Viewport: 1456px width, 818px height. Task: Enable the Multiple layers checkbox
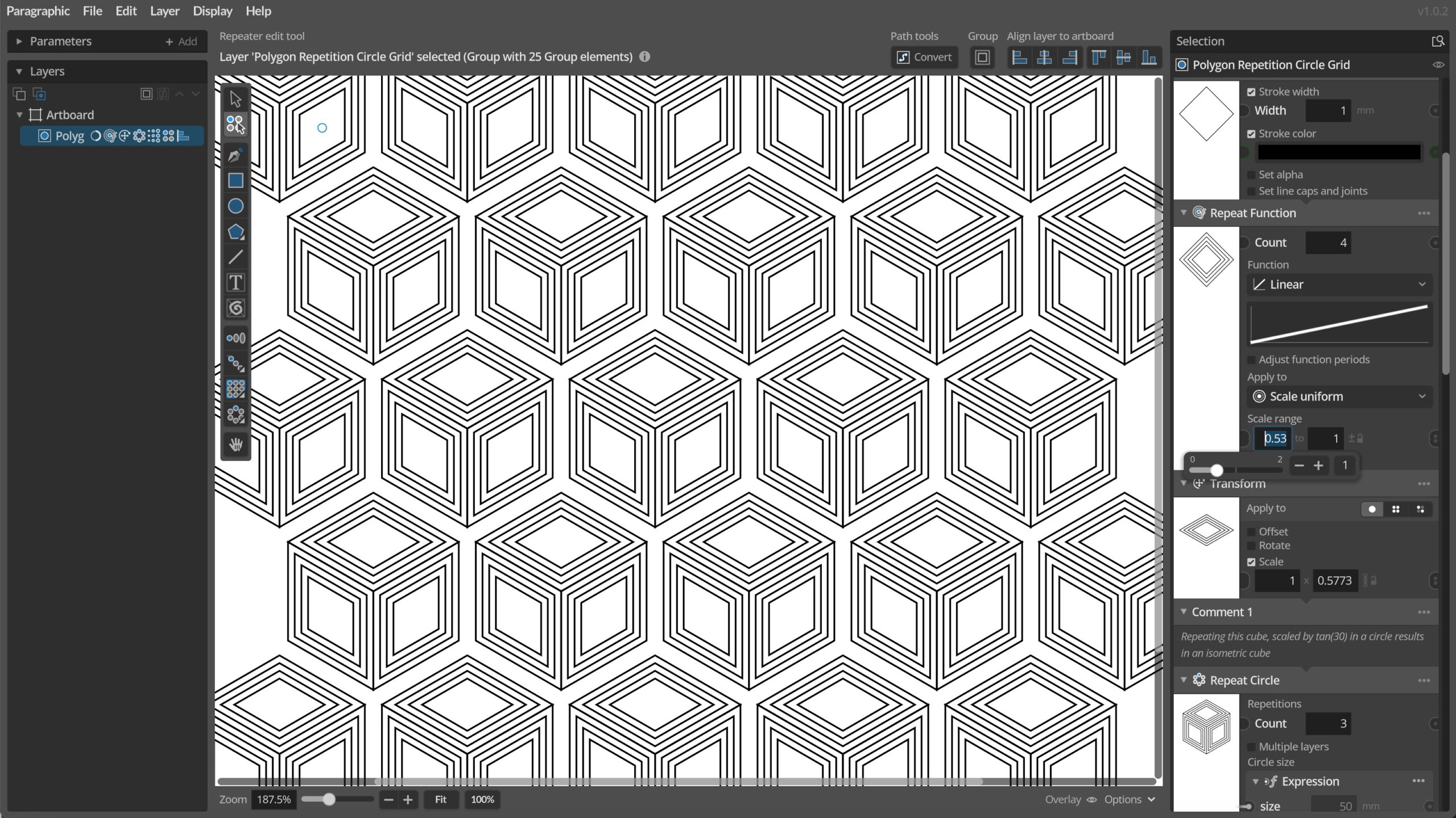(x=1251, y=747)
